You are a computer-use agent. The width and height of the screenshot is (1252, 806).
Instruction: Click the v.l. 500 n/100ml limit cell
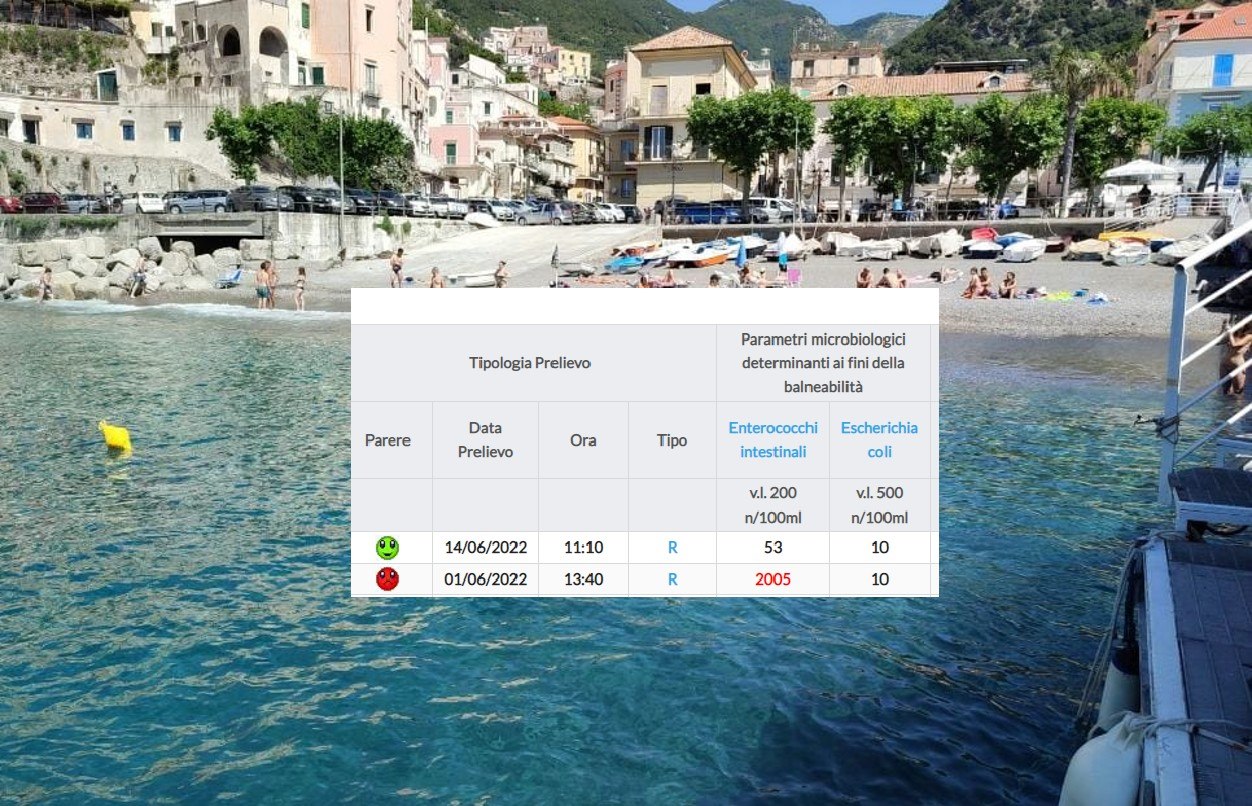click(x=880, y=505)
